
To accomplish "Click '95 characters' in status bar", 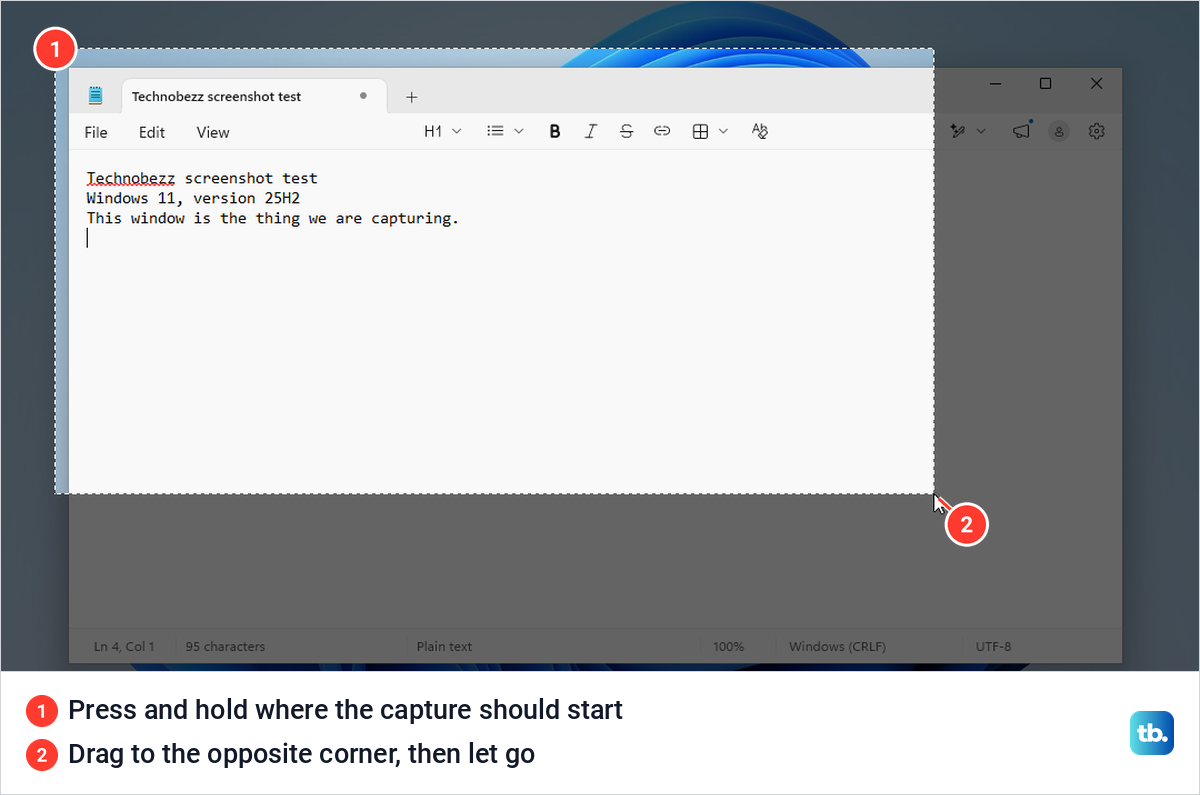I will click(x=226, y=647).
